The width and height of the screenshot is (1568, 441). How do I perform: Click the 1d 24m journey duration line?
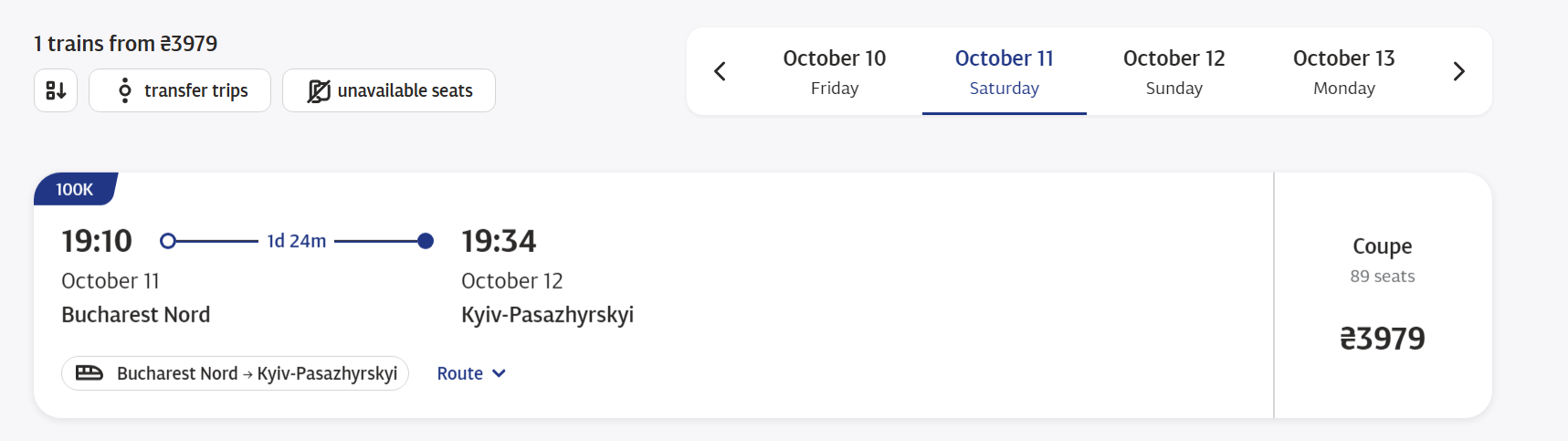296,241
